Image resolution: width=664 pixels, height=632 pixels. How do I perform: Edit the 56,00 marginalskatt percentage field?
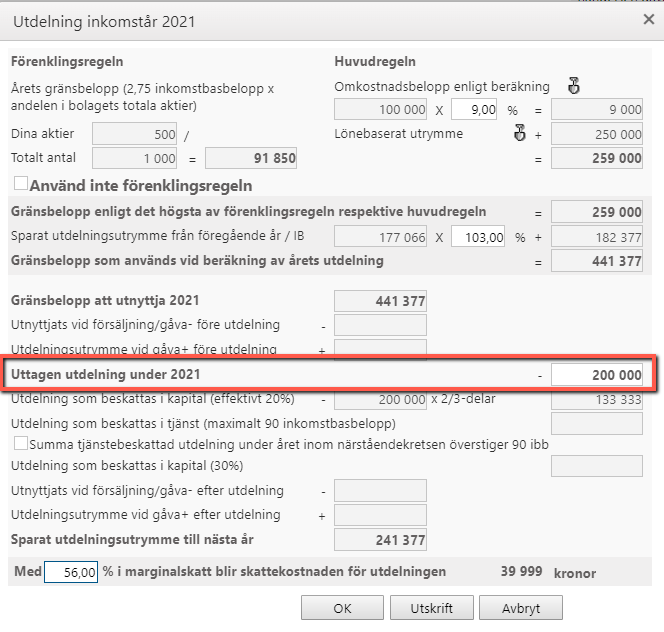tap(71, 572)
